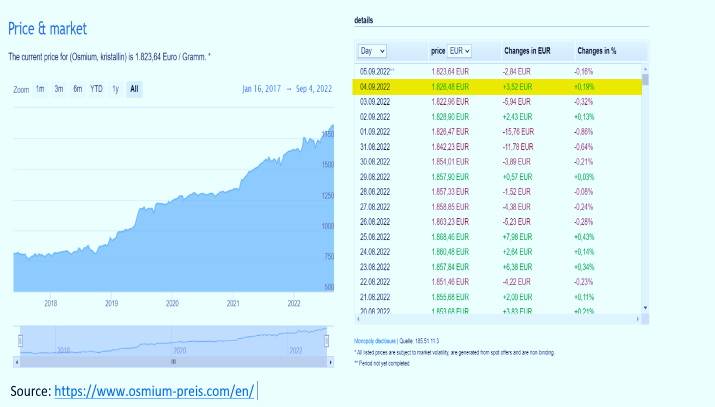
Task: Click the chart scrollbar right arrow
Action: (x=330, y=362)
